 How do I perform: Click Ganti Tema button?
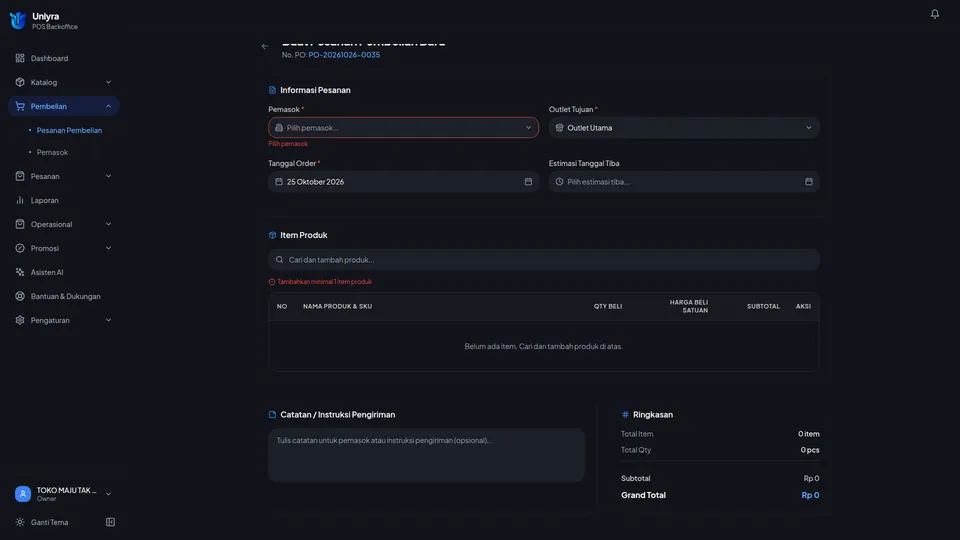(50, 522)
